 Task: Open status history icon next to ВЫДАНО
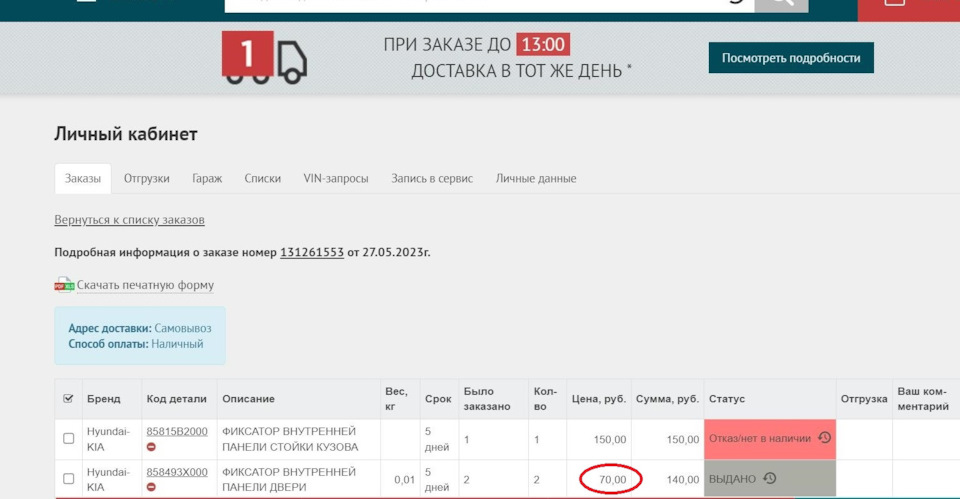[770, 478]
